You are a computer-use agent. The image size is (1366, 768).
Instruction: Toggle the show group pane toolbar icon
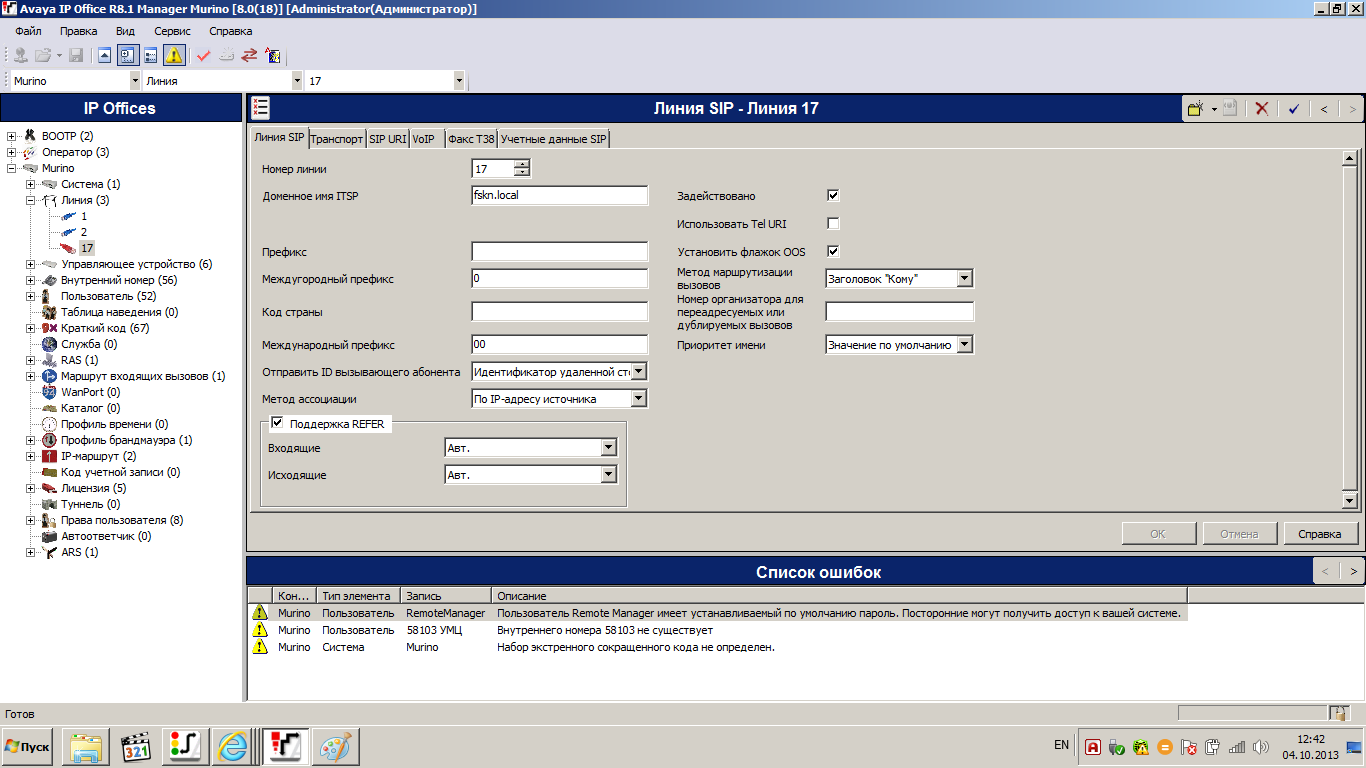pyautogui.click(x=128, y=55)
